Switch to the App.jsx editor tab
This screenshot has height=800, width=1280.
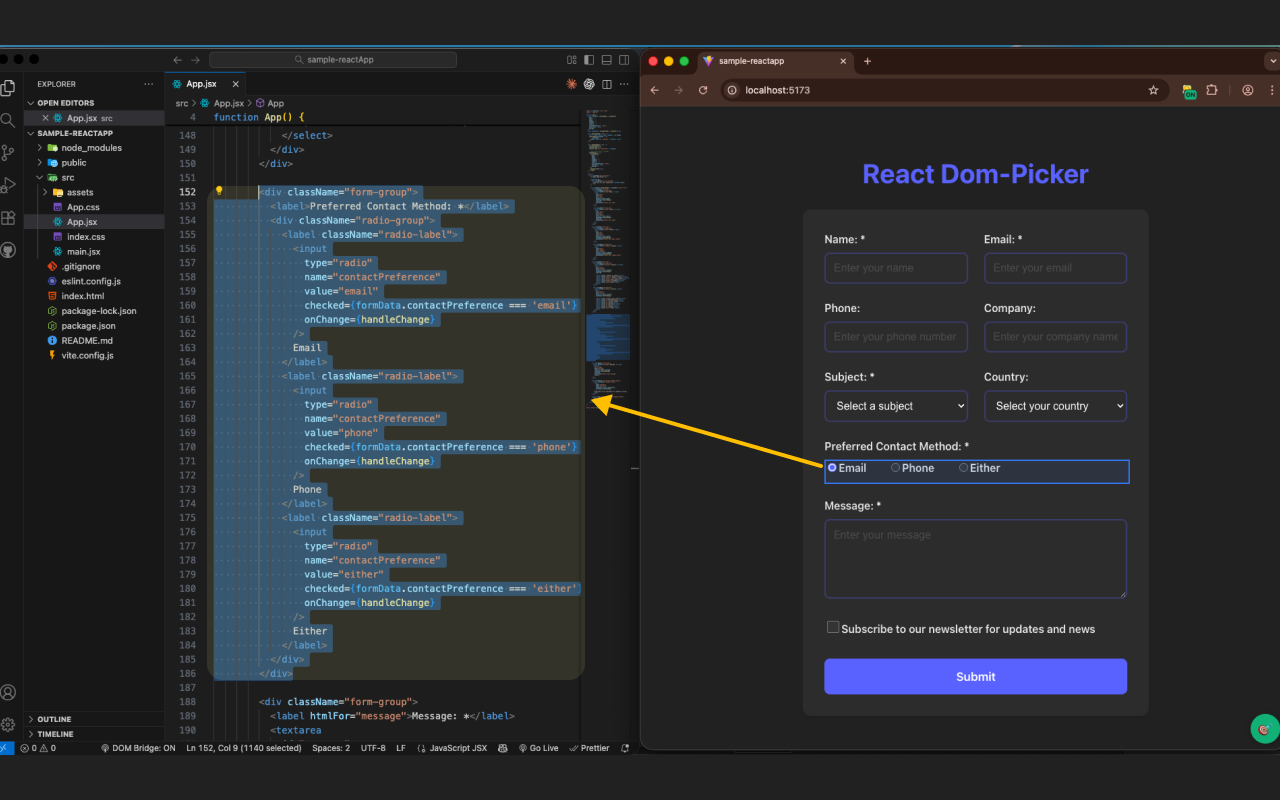[x=202, y=83]
